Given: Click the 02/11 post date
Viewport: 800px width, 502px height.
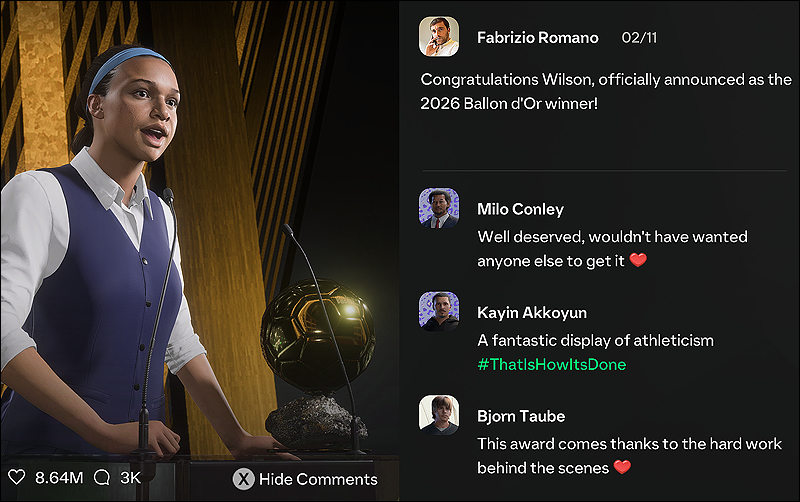Looking at the screenshot, I should pos(639,38).
